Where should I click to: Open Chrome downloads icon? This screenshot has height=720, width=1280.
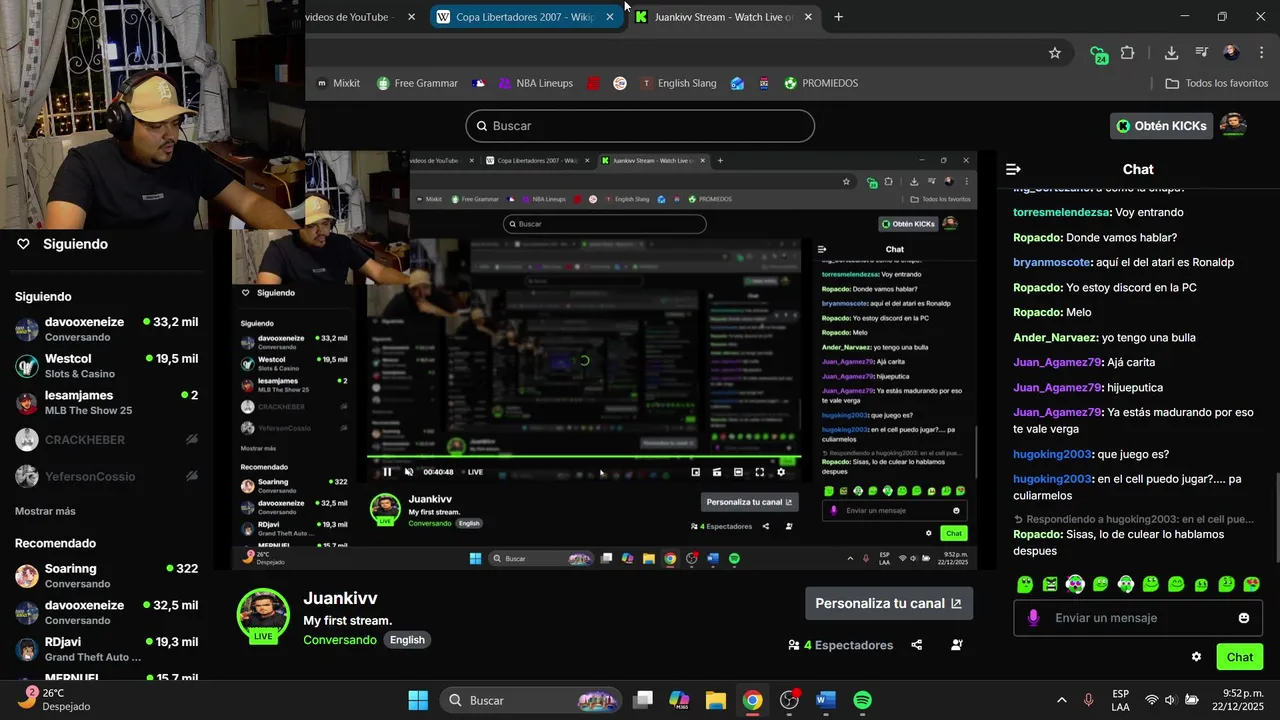[x=1171, y=53]
